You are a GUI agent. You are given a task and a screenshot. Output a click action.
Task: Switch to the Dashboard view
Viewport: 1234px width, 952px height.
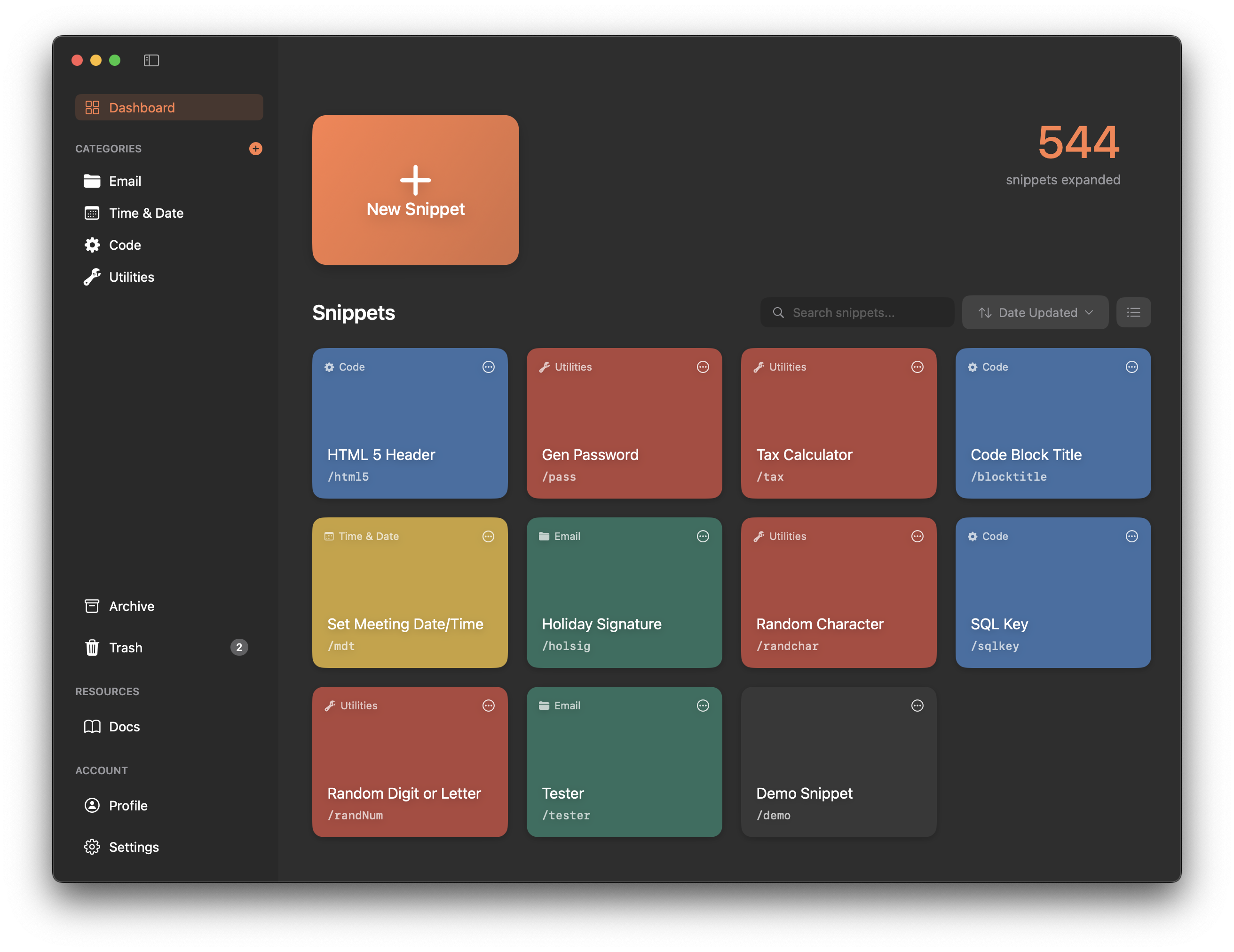pyautogui.click(x=141, y=107)
